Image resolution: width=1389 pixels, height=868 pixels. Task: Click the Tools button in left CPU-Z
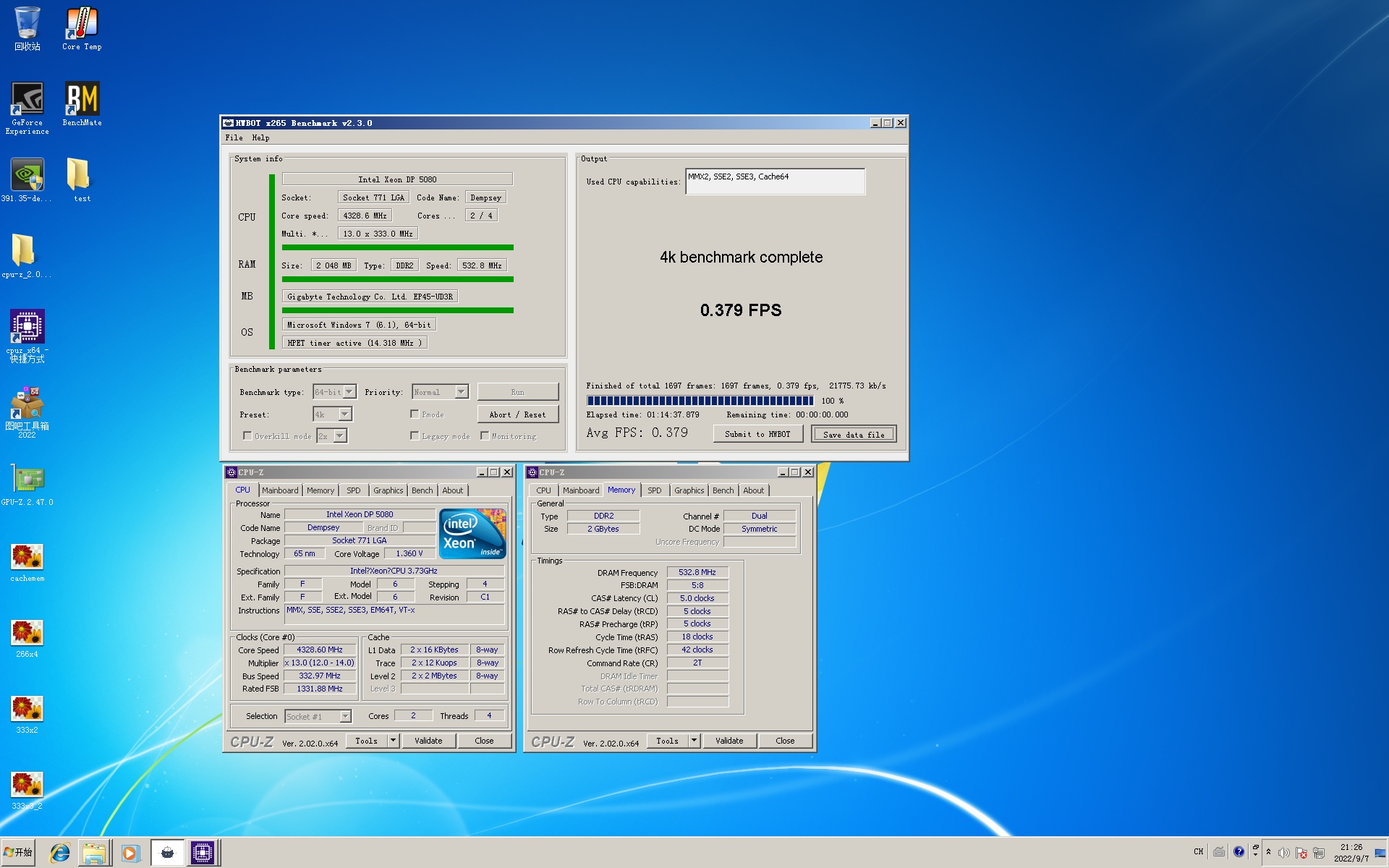pyautogui.click(x=367, y=740)
